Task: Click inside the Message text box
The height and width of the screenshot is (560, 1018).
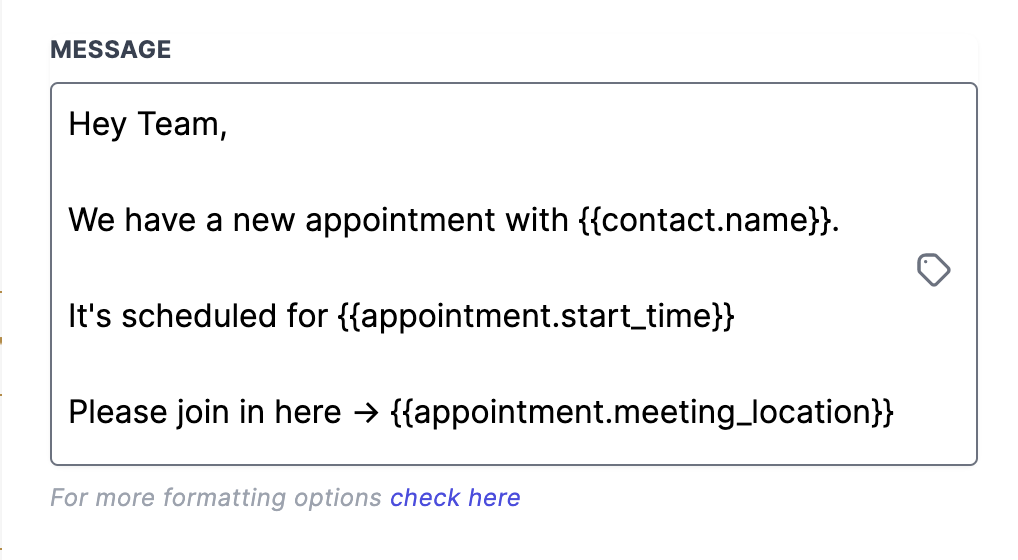Action: click(x=514, y=274)
